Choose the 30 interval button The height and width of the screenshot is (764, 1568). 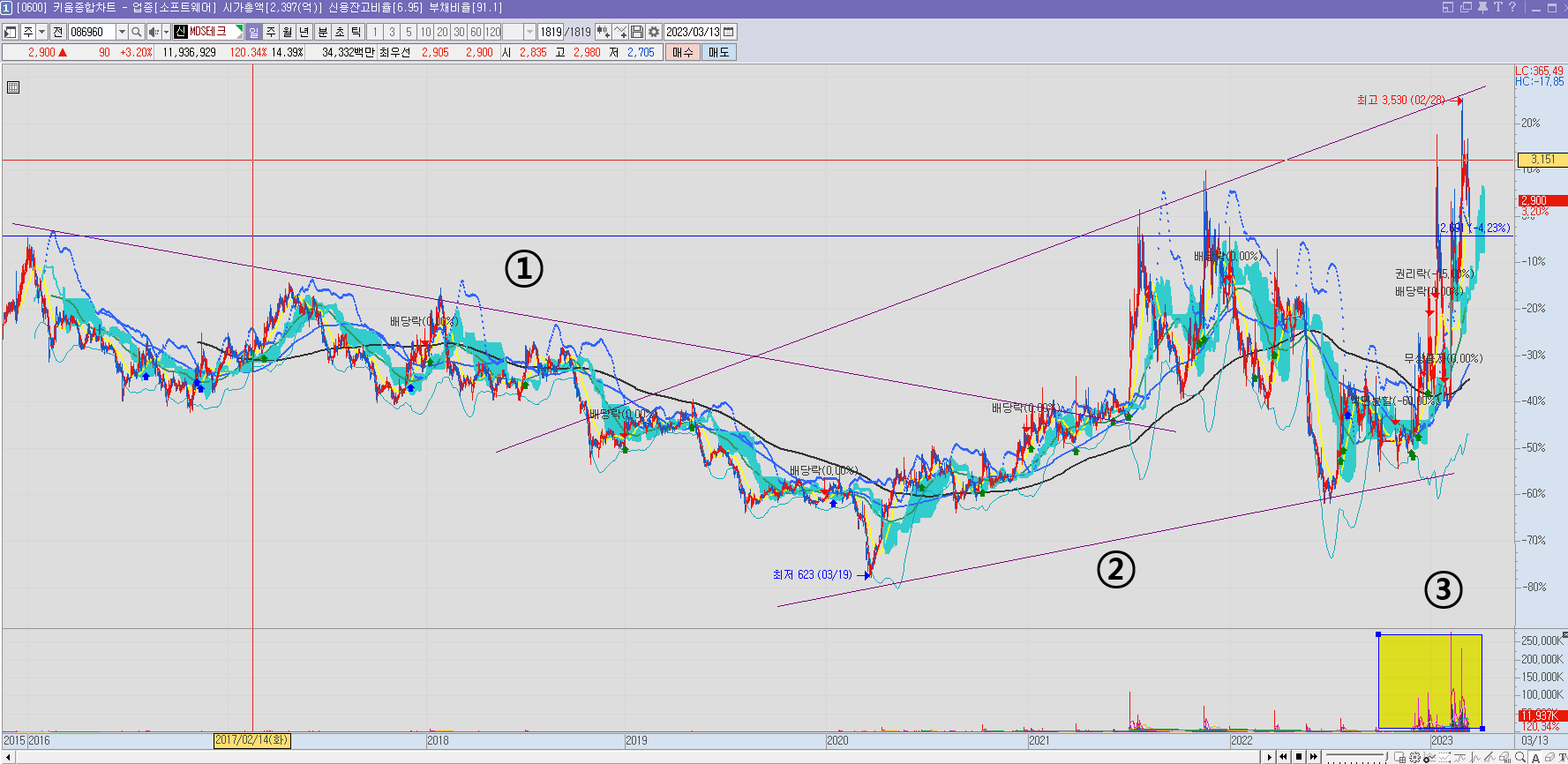click(x=459, y=32)
